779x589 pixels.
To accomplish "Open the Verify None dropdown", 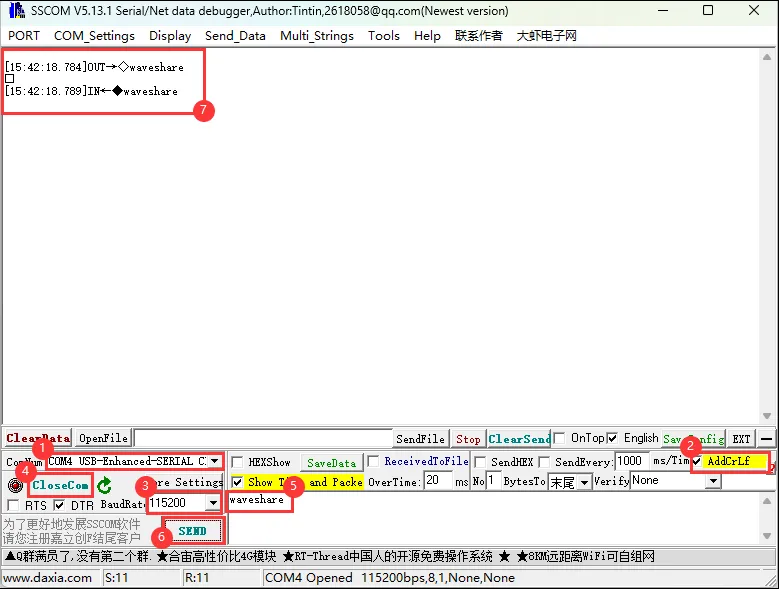I will coord(712,482).
